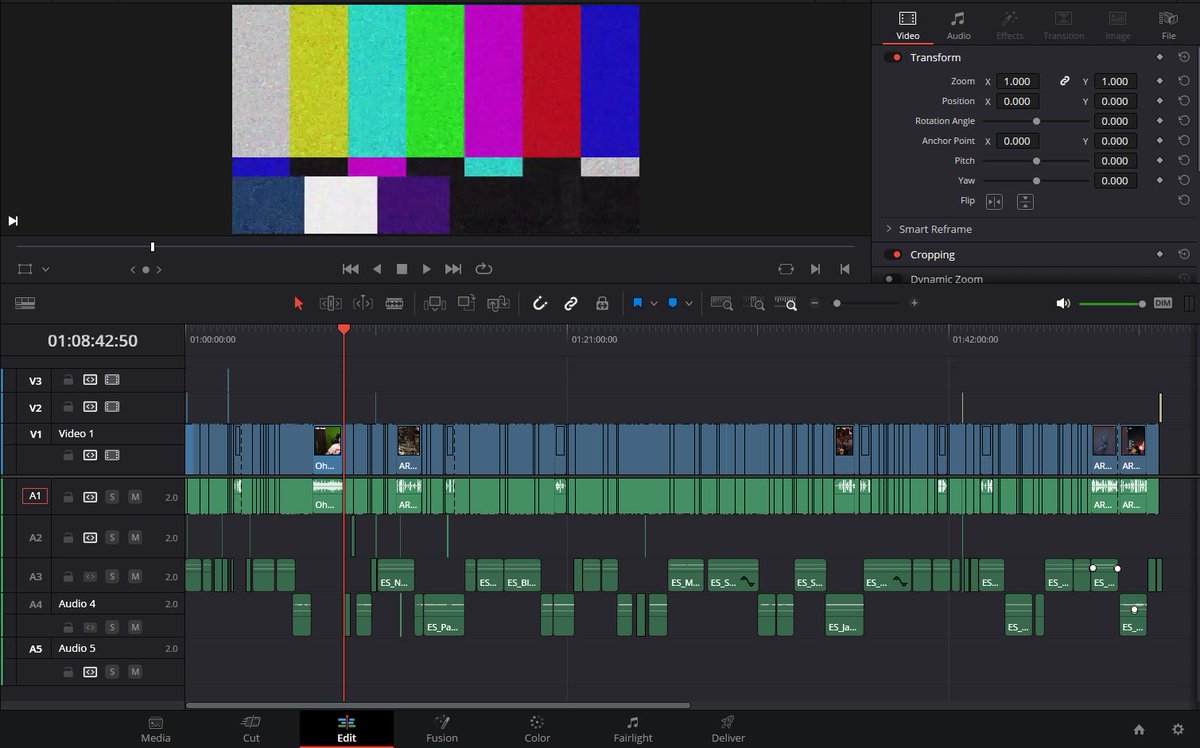Viewport: 1200px width, 748px height.
Task: Jump to the last frame
Action: [x=453, y=269]
